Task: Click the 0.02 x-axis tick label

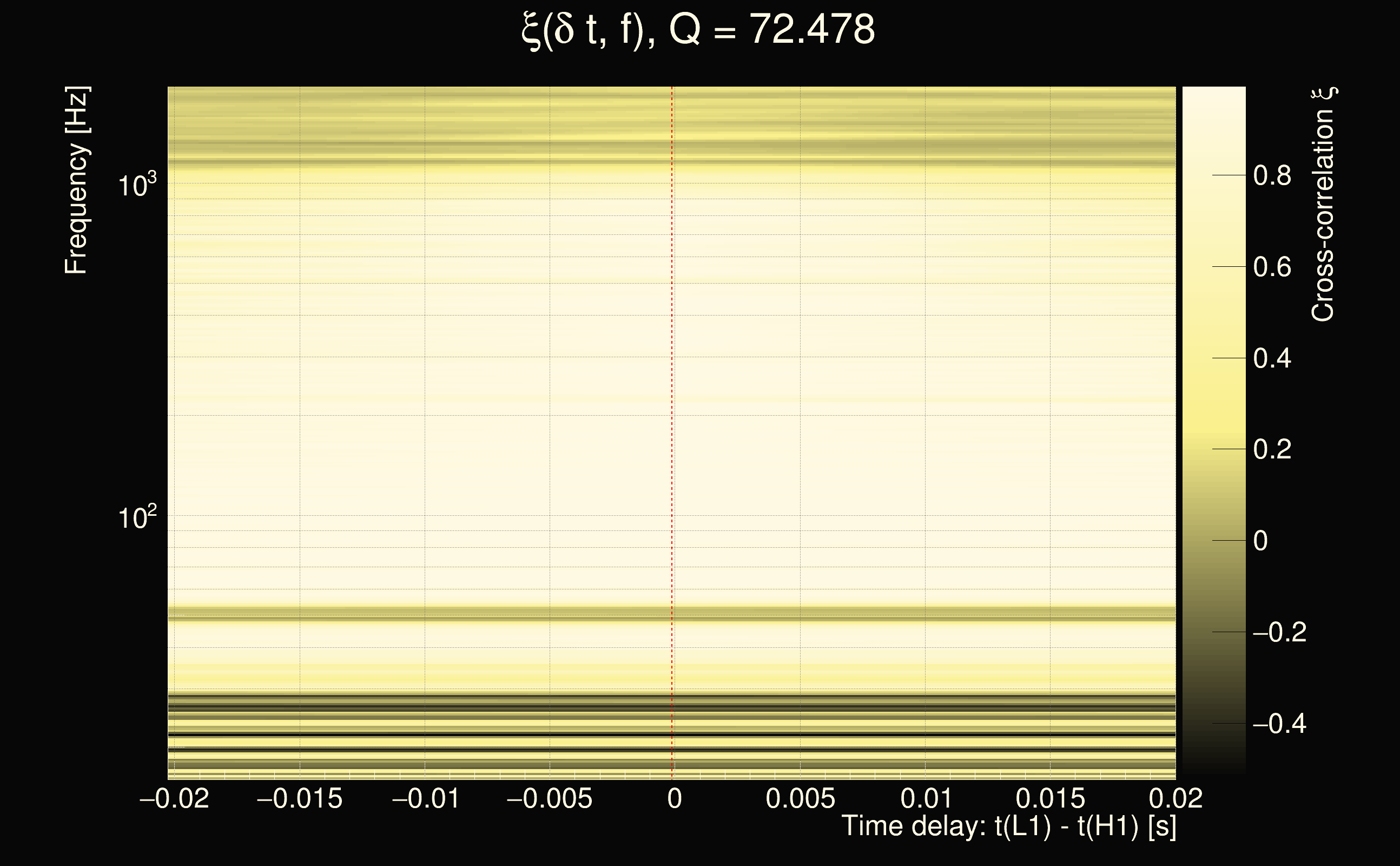Action: [1176, 798]
